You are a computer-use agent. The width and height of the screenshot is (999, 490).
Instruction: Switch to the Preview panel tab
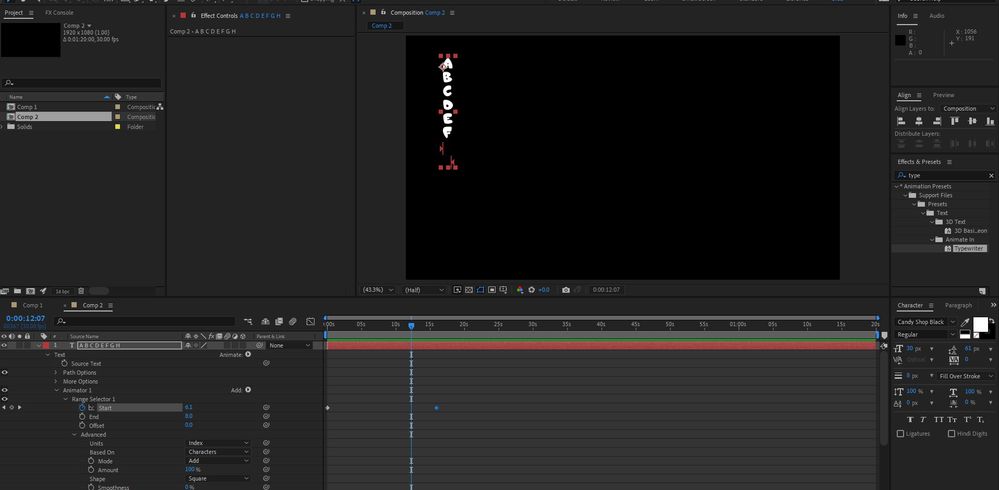click(944, 95)
